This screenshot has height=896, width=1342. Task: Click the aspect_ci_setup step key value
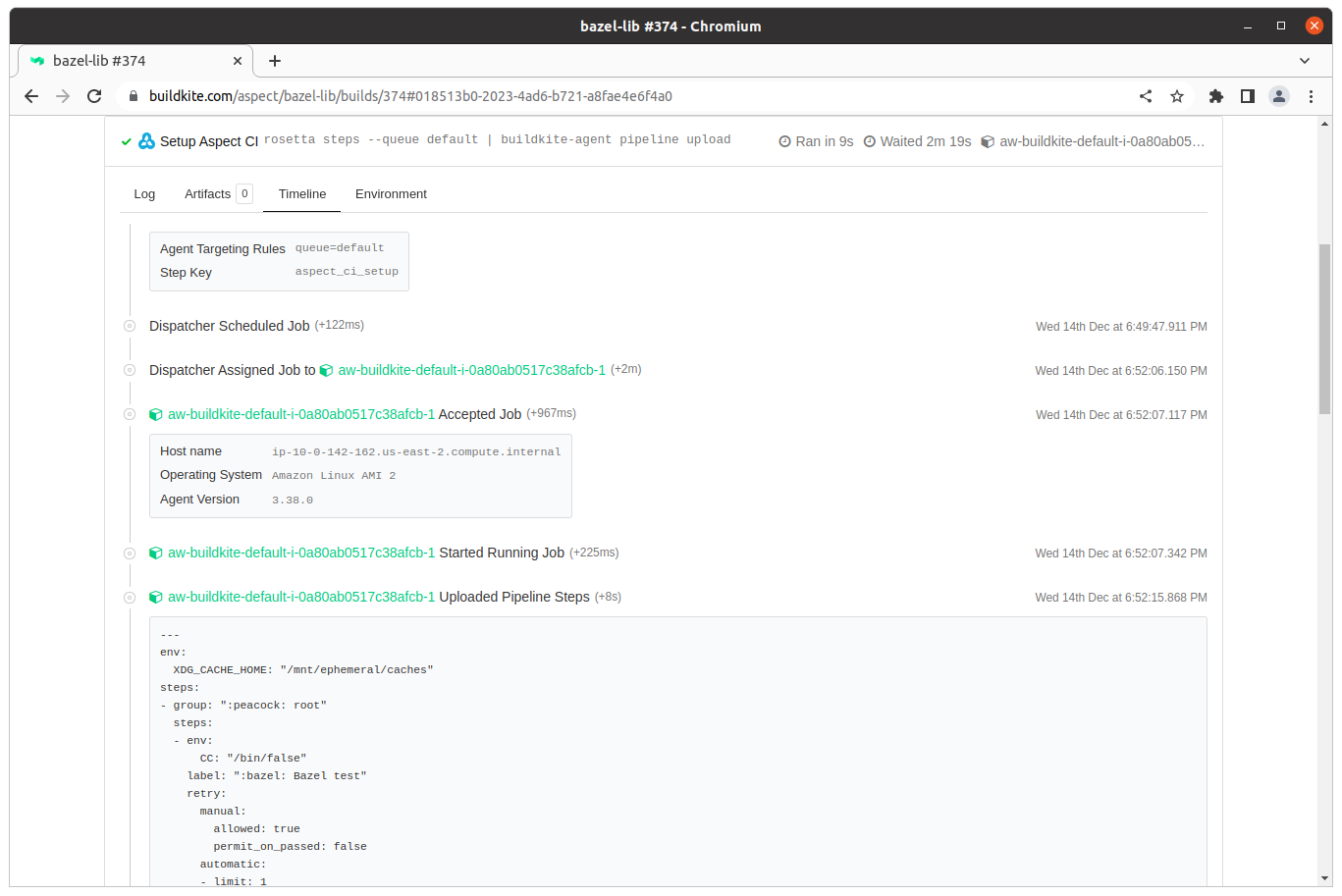point(347,272)
